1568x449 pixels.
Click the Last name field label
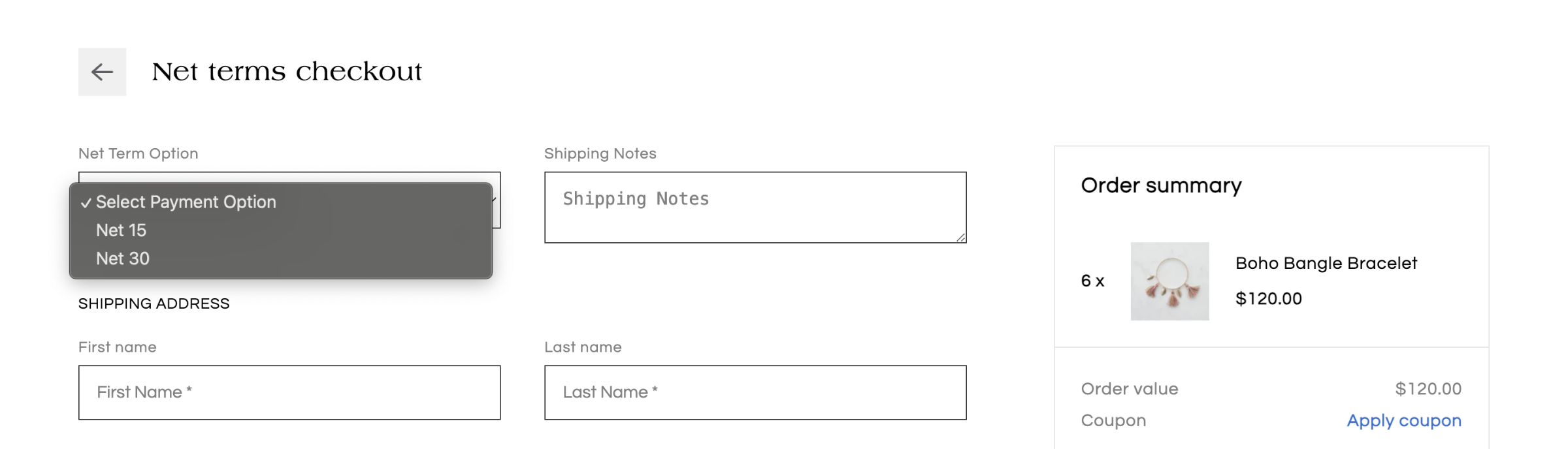[x=583, y=347]
